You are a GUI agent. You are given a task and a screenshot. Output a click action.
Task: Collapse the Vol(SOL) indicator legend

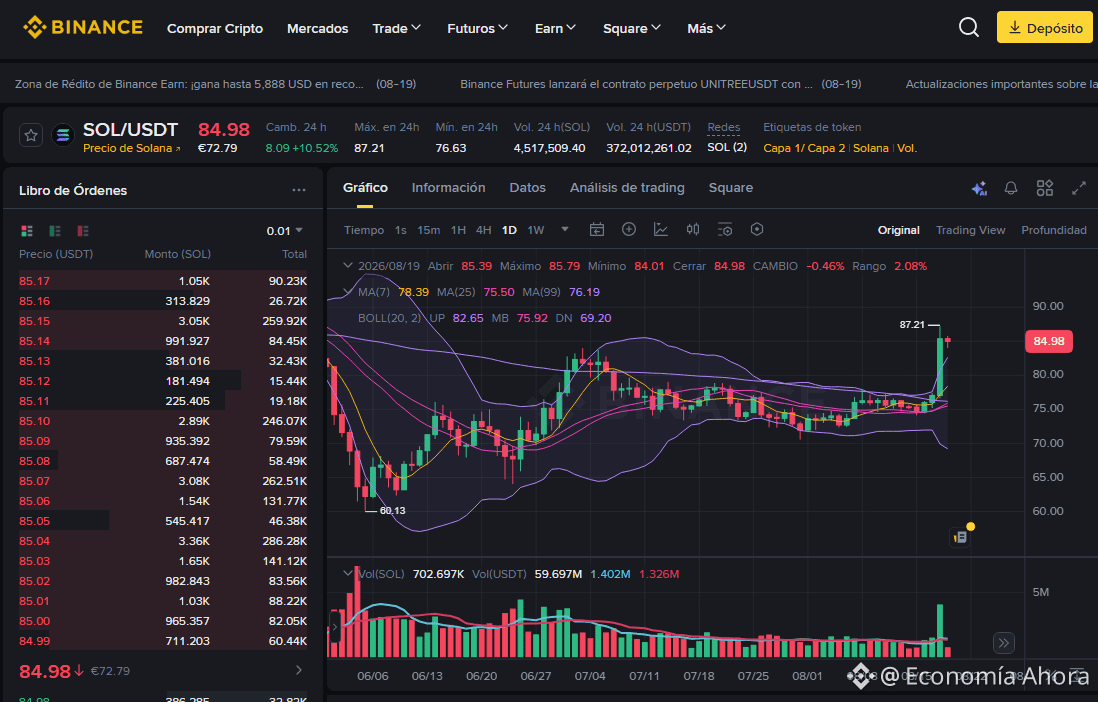(x=347, y=573)
